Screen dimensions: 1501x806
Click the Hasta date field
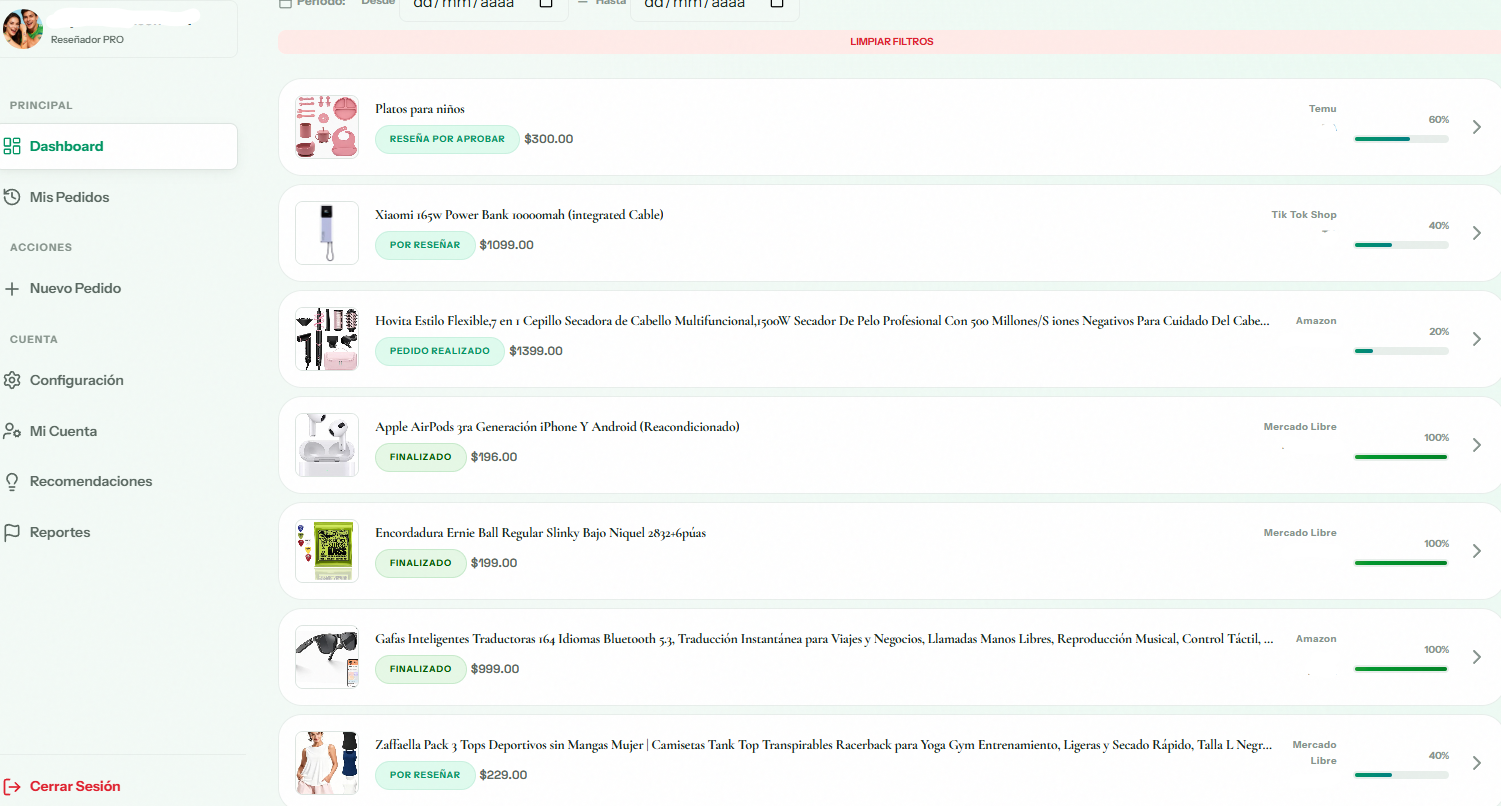coord(714,6)
